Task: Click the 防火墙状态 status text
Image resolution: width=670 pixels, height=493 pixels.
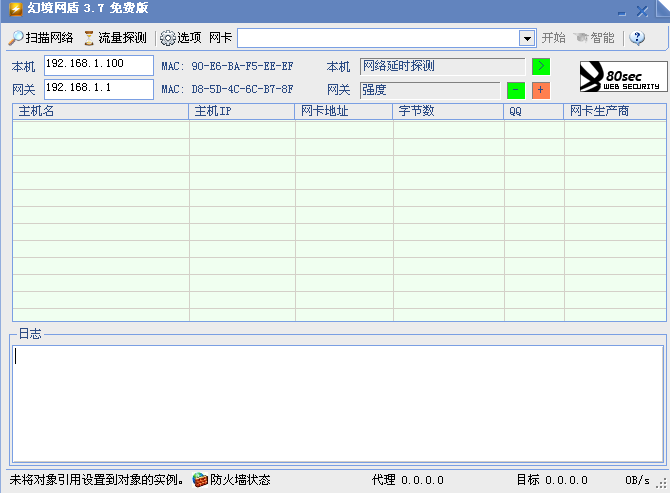Action: [240, 480]
